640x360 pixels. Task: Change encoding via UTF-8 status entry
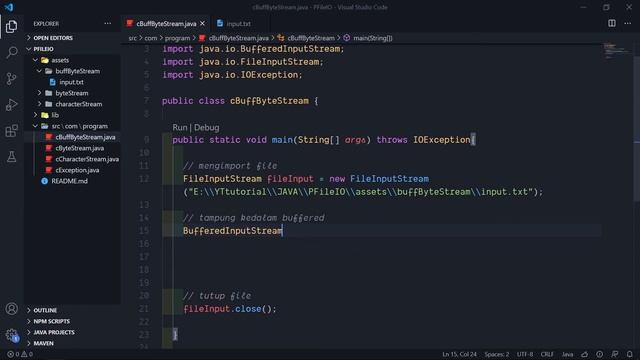pos(524,354)
